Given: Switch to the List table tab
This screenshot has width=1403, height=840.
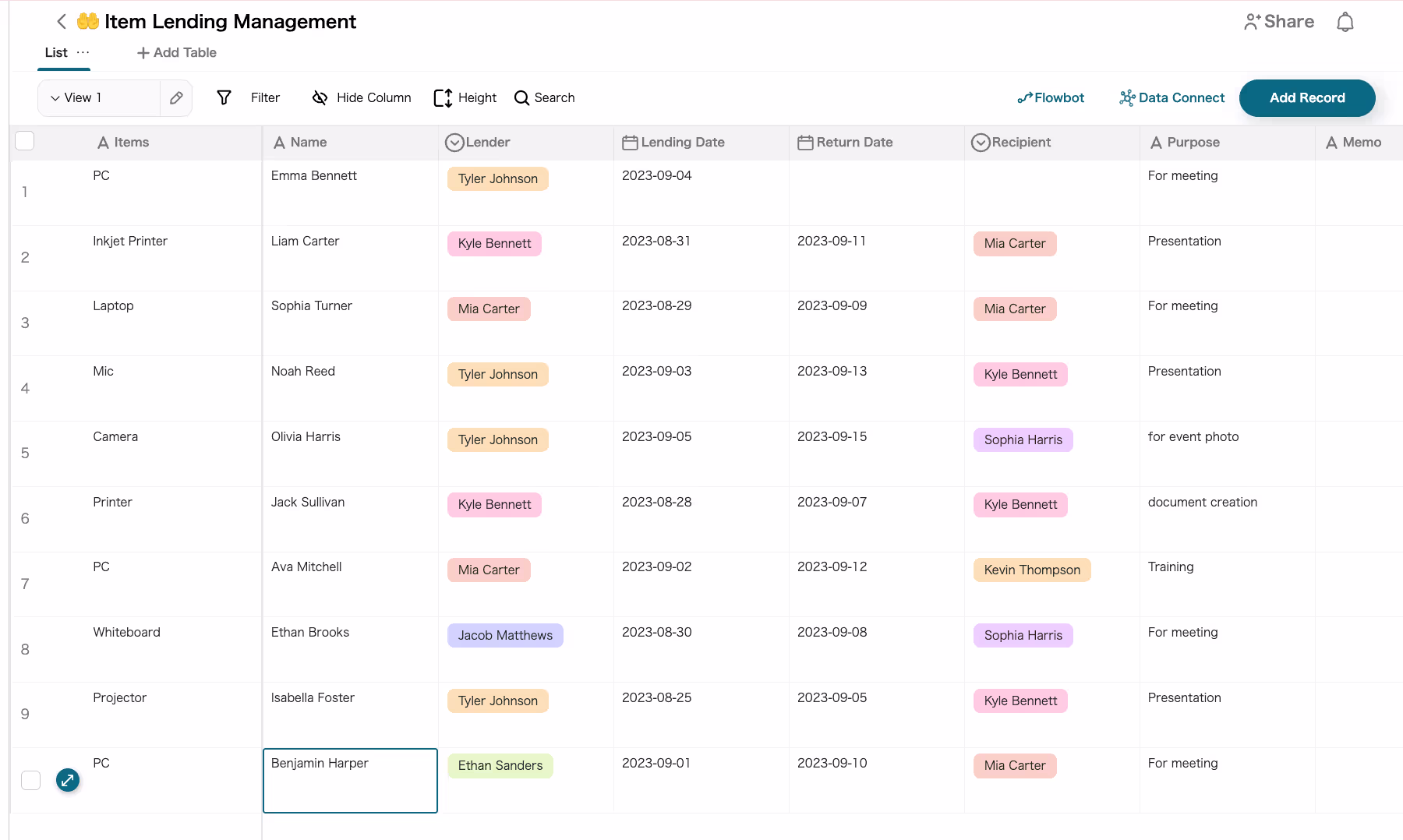Looking at the screenshot, I should click(x=55, y=53).
